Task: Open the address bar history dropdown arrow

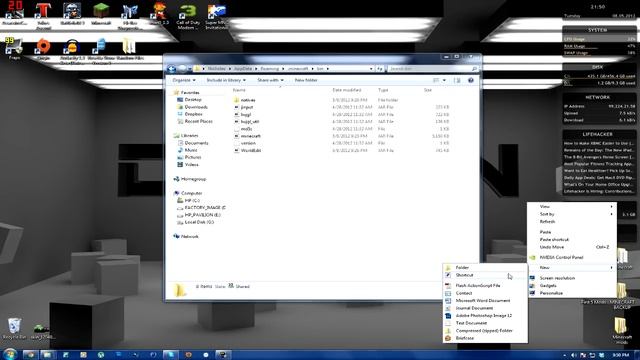Action: tap(371, 69)
